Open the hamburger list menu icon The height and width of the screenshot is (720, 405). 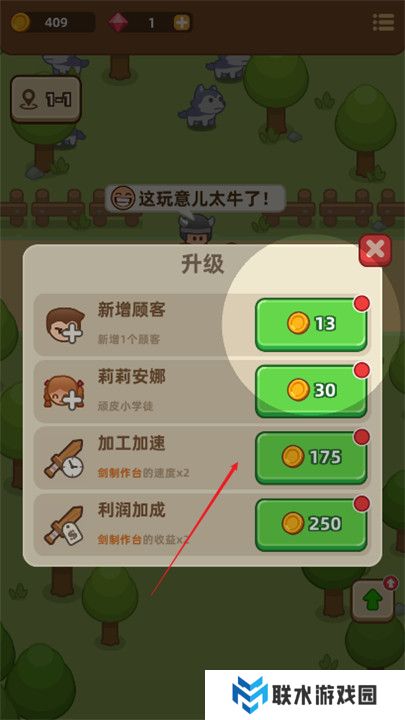point(384,22)
